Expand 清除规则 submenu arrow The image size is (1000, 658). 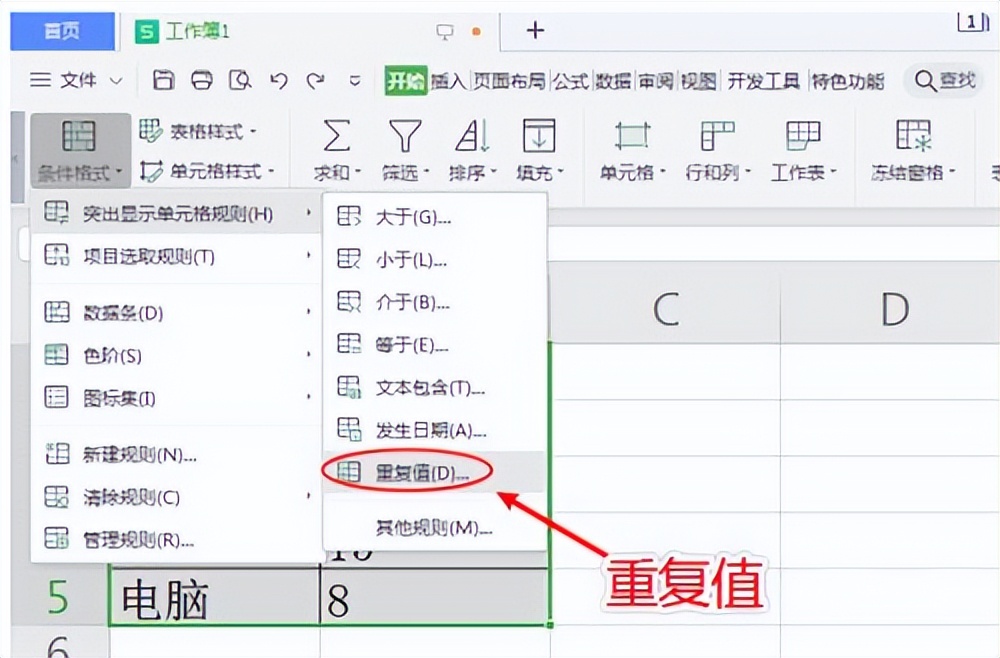(309, 496)
